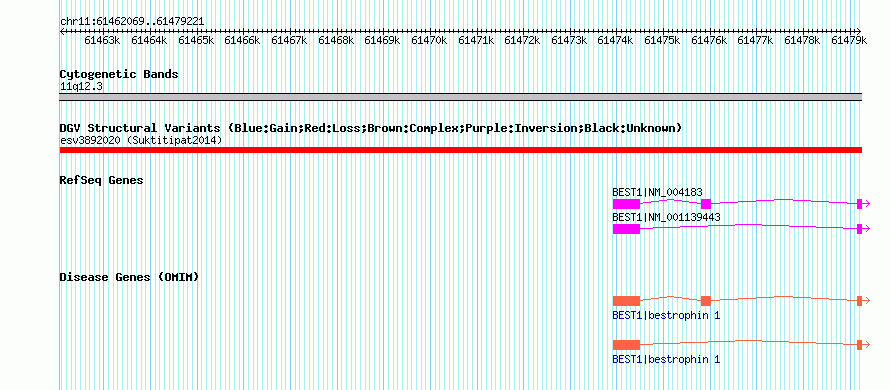Click the 11q12.3 band label
890x390 pixels.
(x=81, y=87)
